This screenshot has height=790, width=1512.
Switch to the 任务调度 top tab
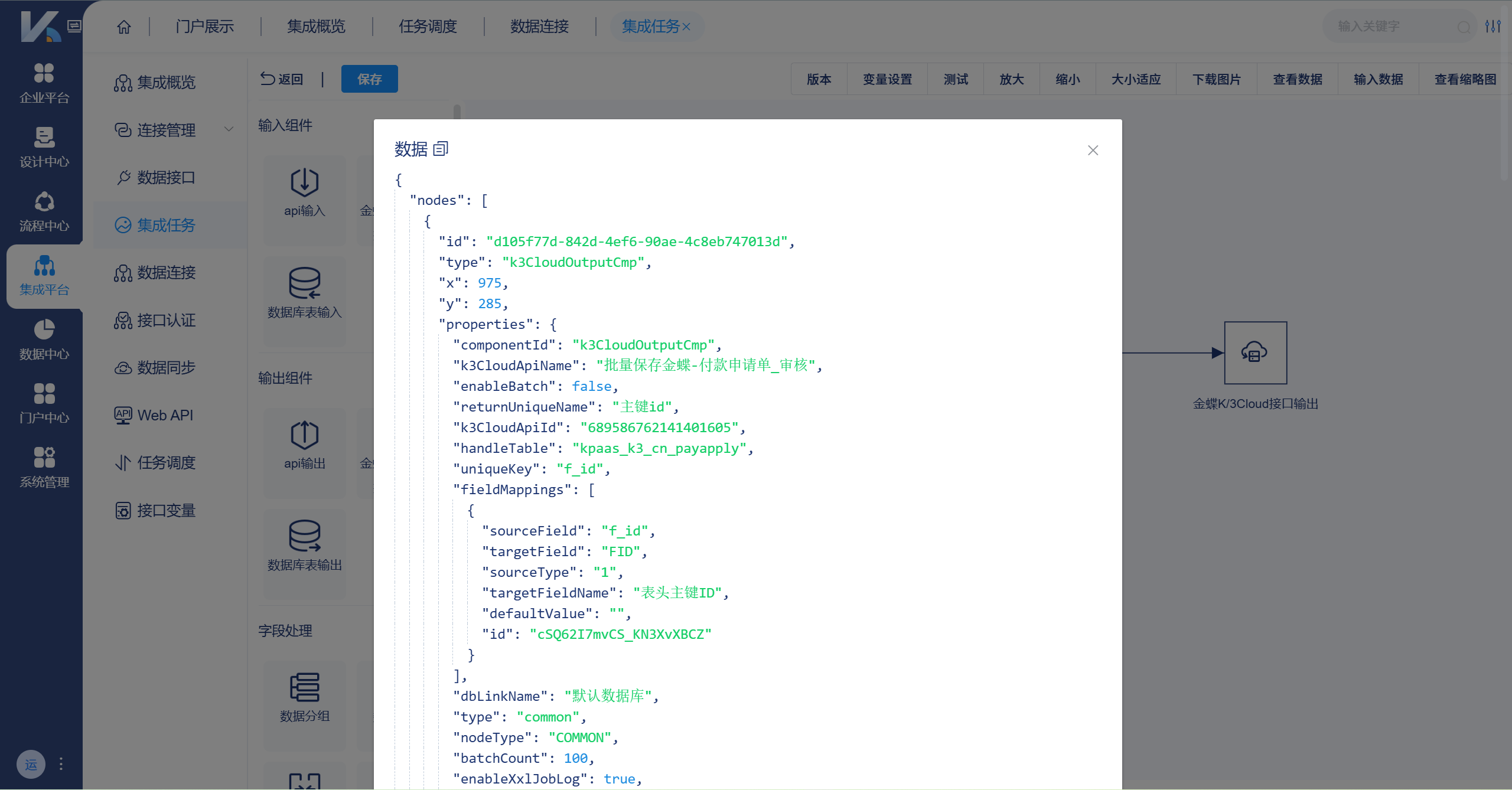point(428,27)
